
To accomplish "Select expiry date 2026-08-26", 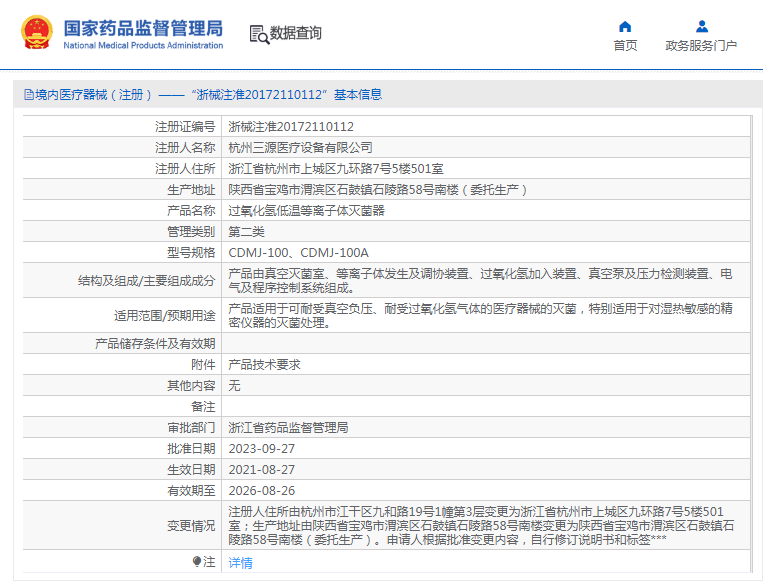I will pos(262,490).
